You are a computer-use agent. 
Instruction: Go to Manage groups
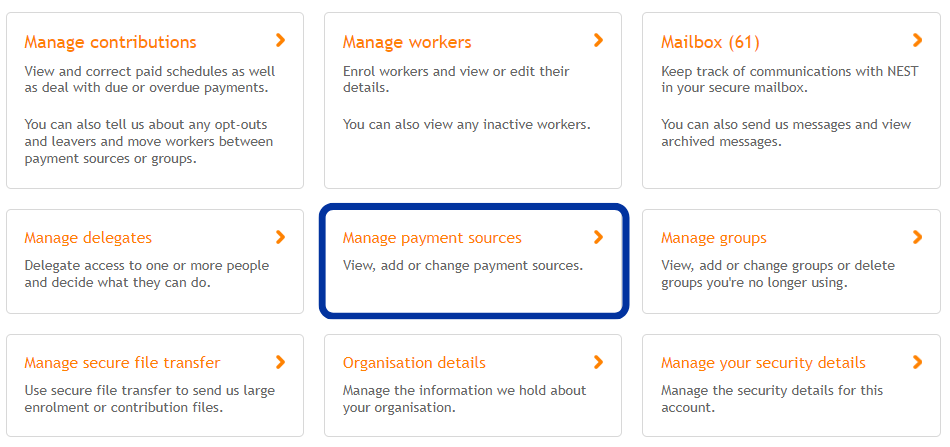tap(714, 238)
